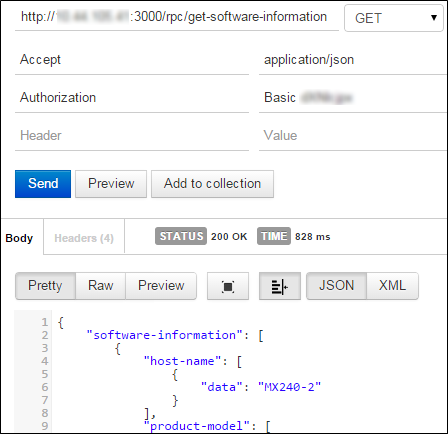This screenshot has width=448, height=434.
Task: Select Pretty response view
Action: tap(45, 286)
